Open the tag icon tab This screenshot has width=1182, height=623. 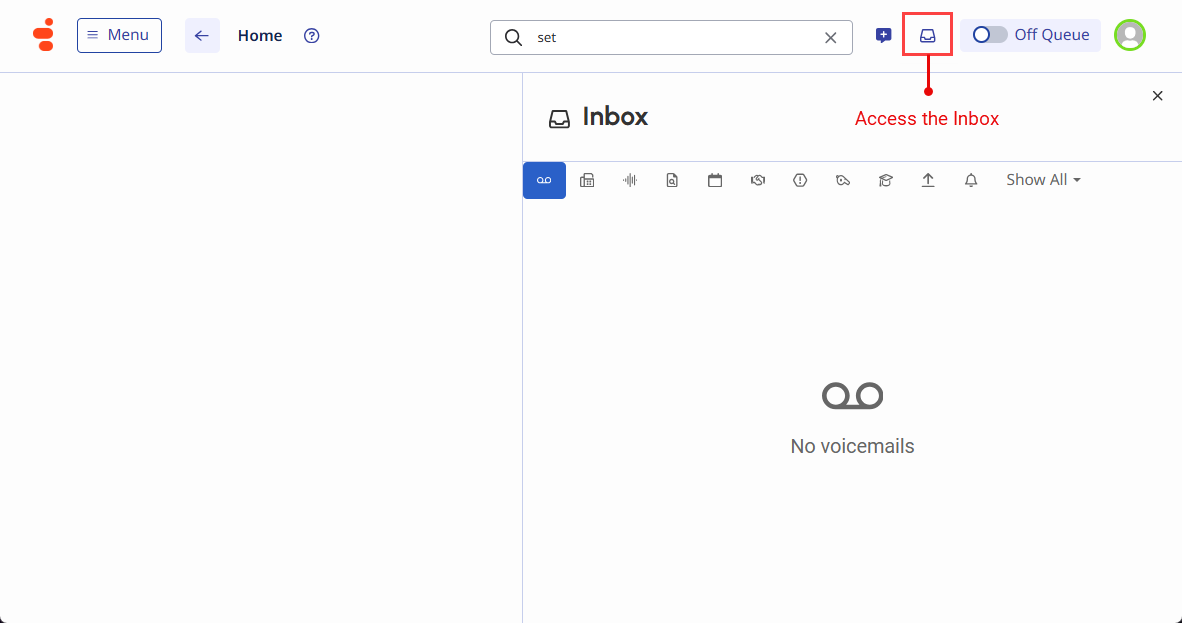[x=843, y=180]
